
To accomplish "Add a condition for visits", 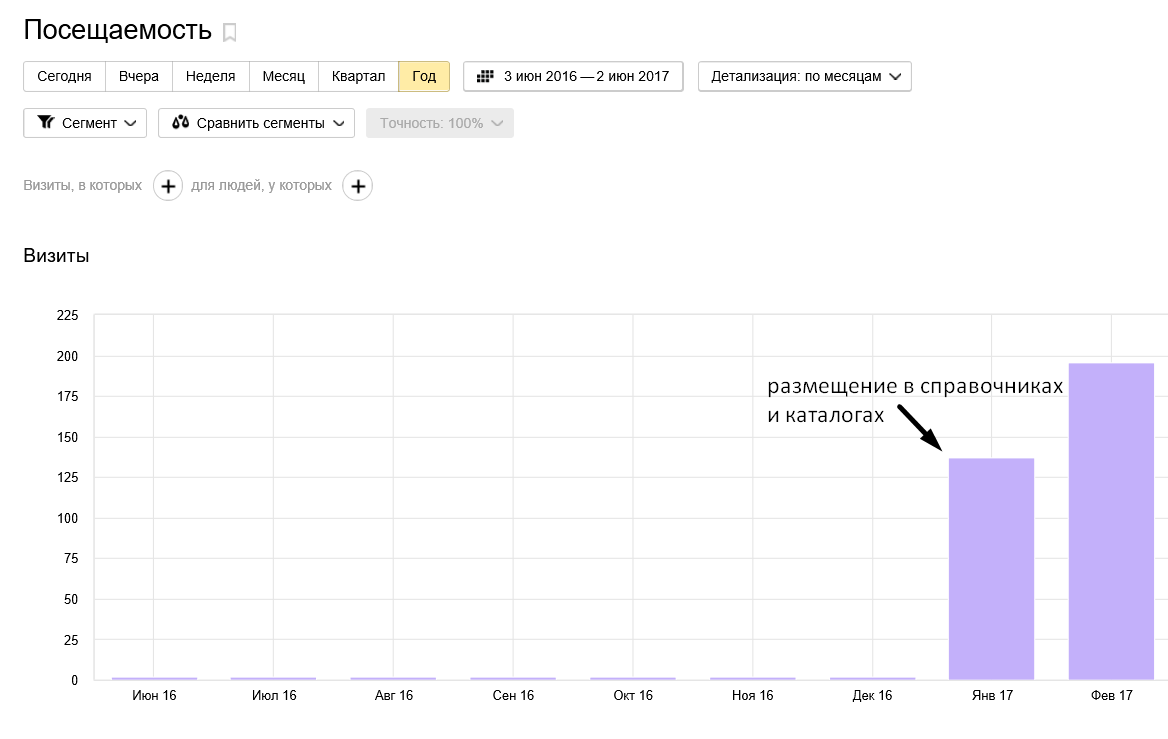I will click(x=168, y=186).
